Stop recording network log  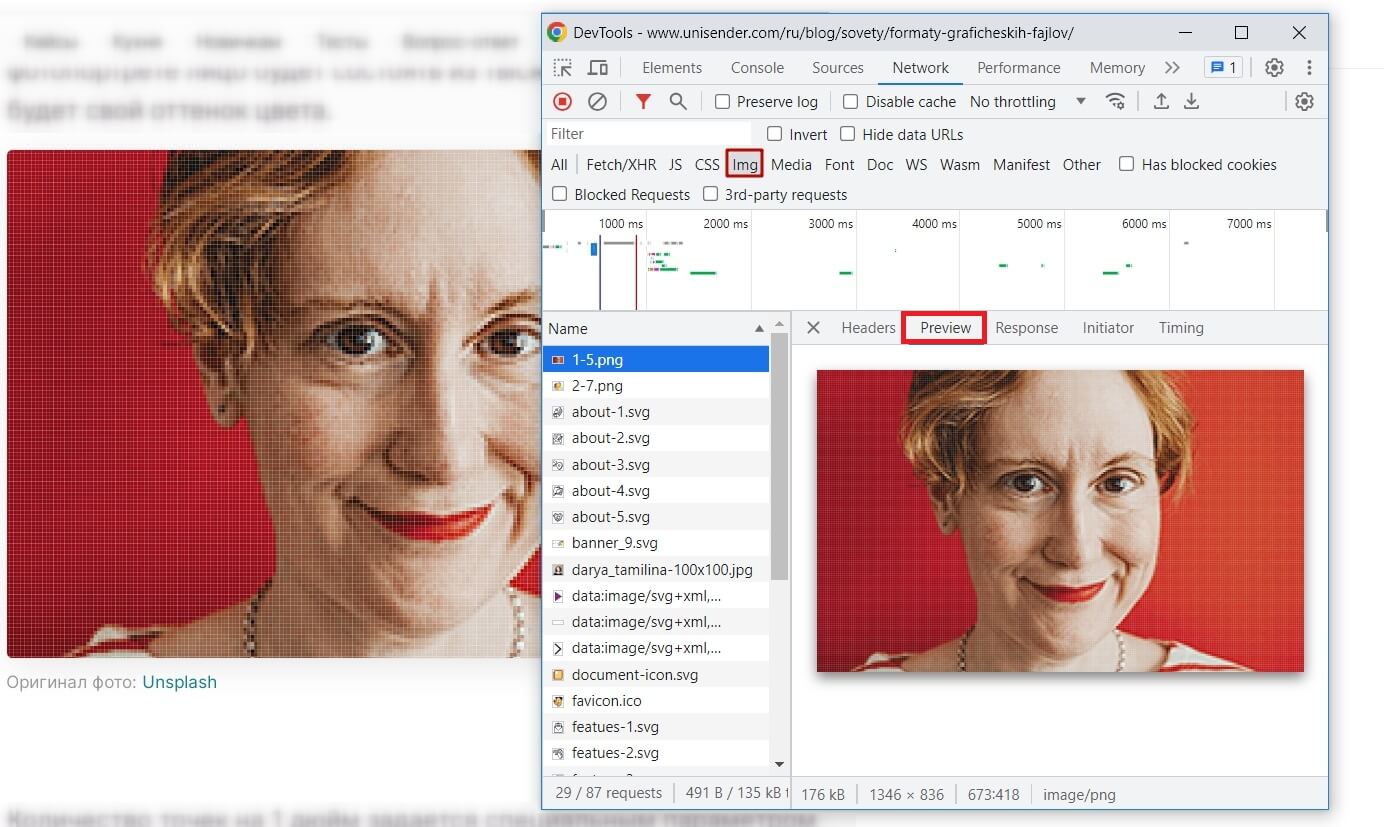tap(563, 101)
